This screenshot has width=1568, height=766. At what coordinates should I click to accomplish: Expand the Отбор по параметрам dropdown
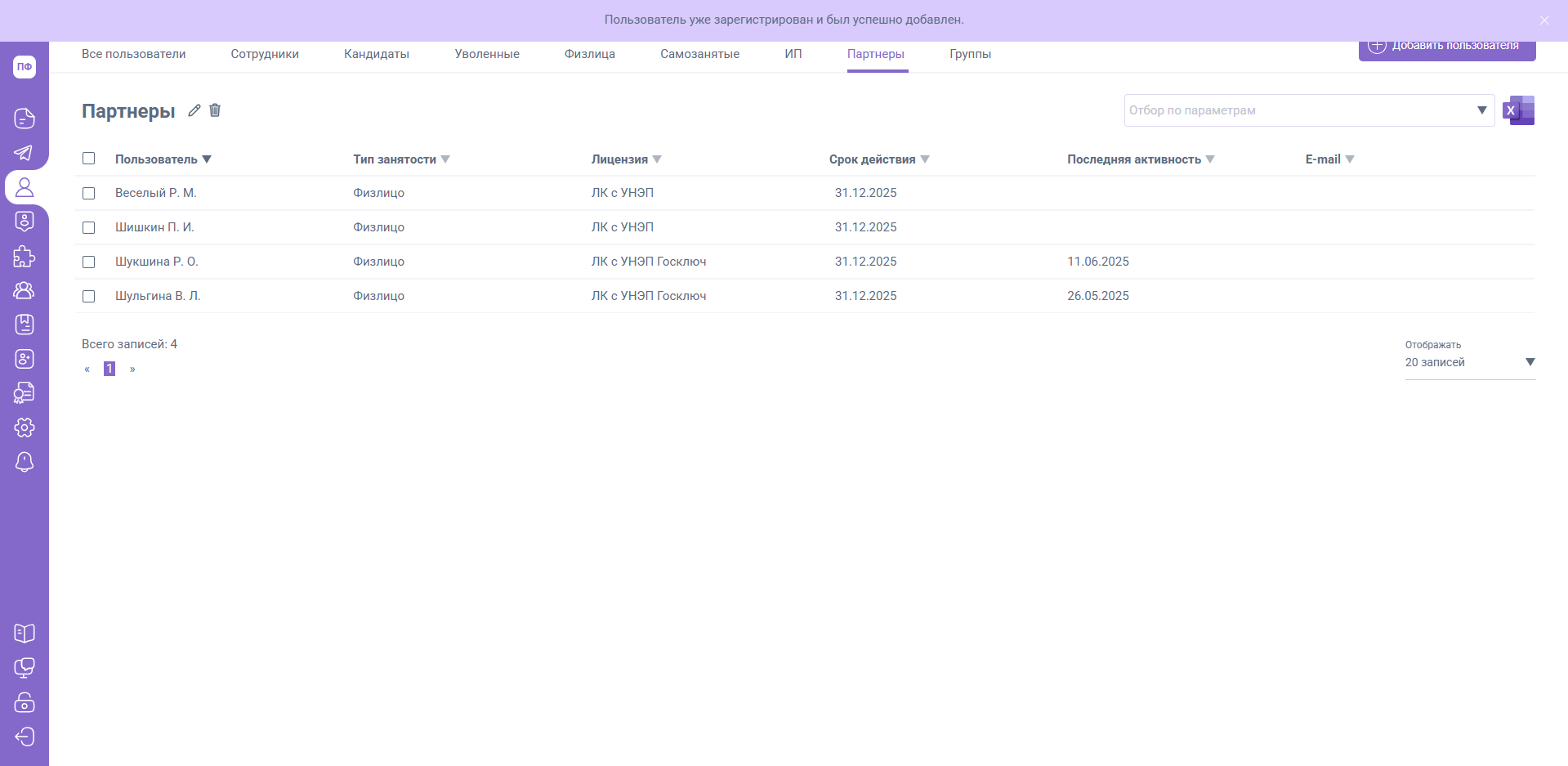click(x=1481, y=110)
